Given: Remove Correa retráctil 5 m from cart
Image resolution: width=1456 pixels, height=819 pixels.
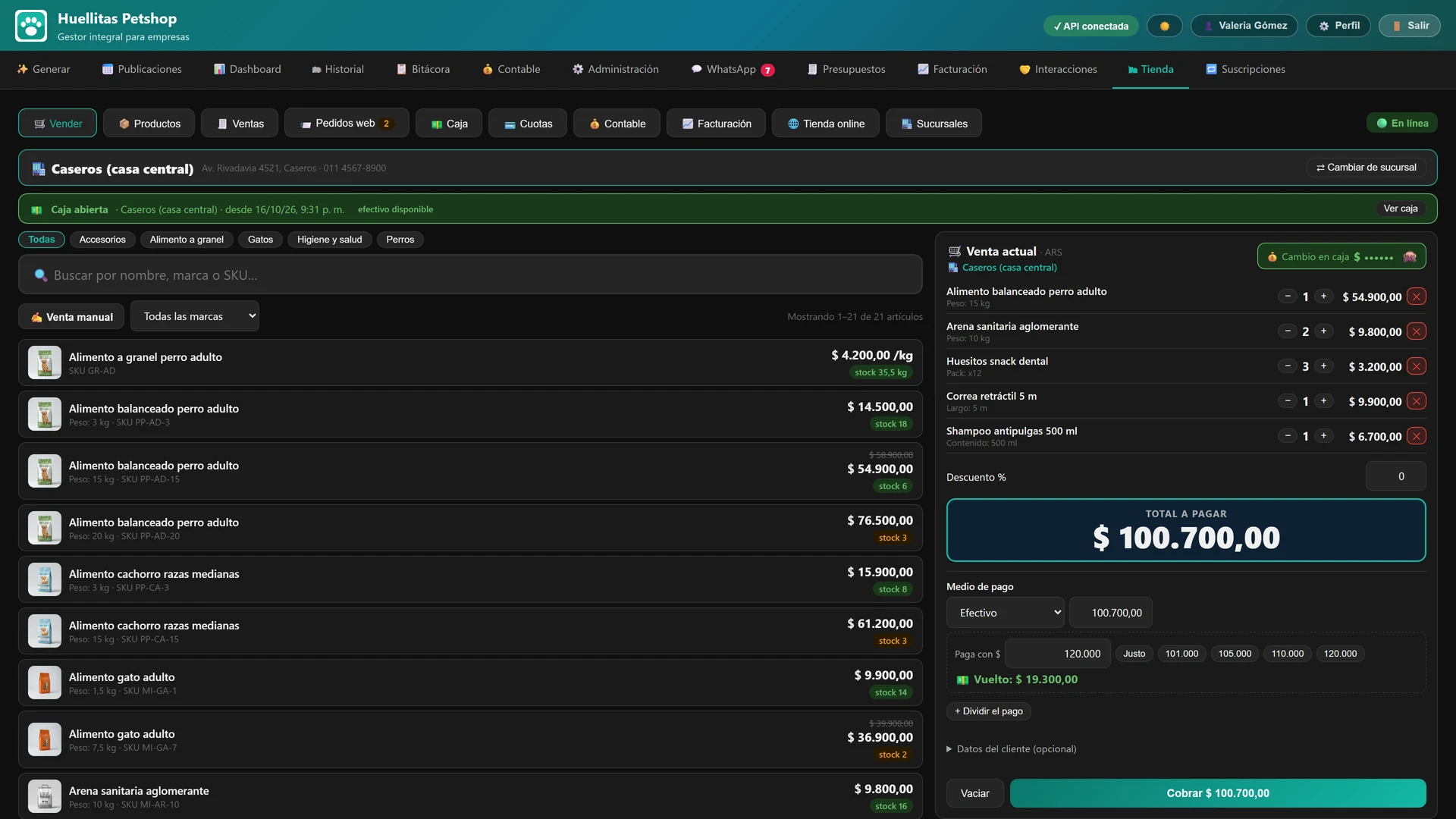Looking at the screenshot, I should (1416, 401).
